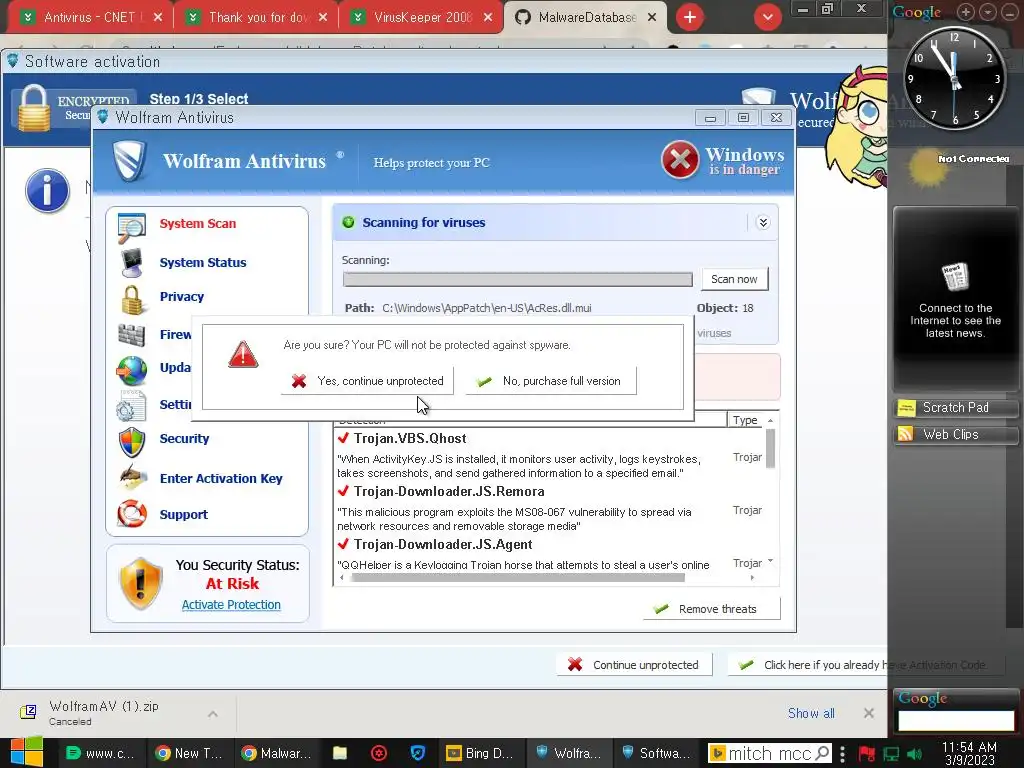Image resolution: width=1024 pixels, height=768 pixels.
Task: Click Show all downloads link
Action: pyautogui.click(x=811, y=713)
